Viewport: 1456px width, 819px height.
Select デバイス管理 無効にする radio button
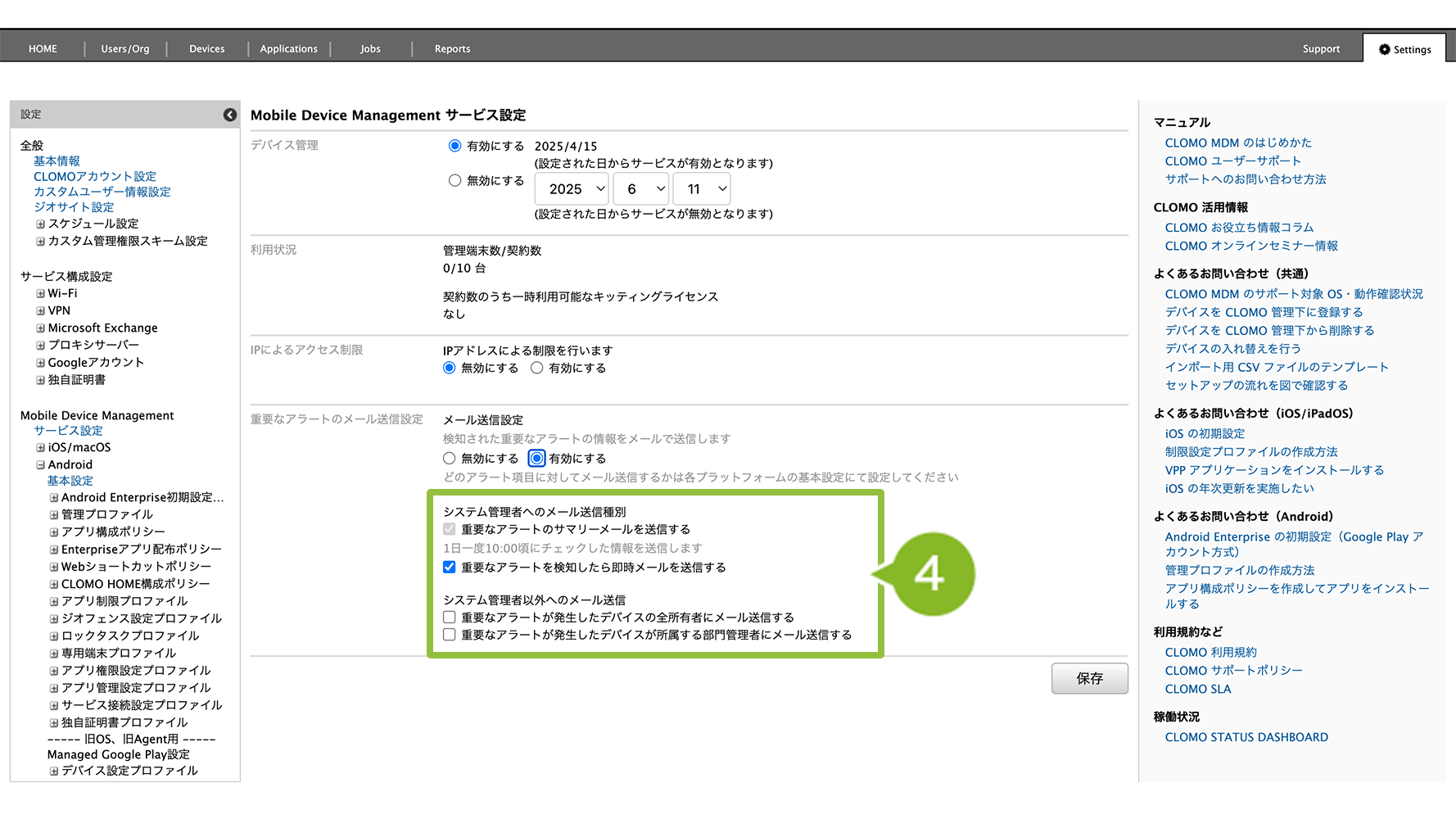(x=454, y=180)
